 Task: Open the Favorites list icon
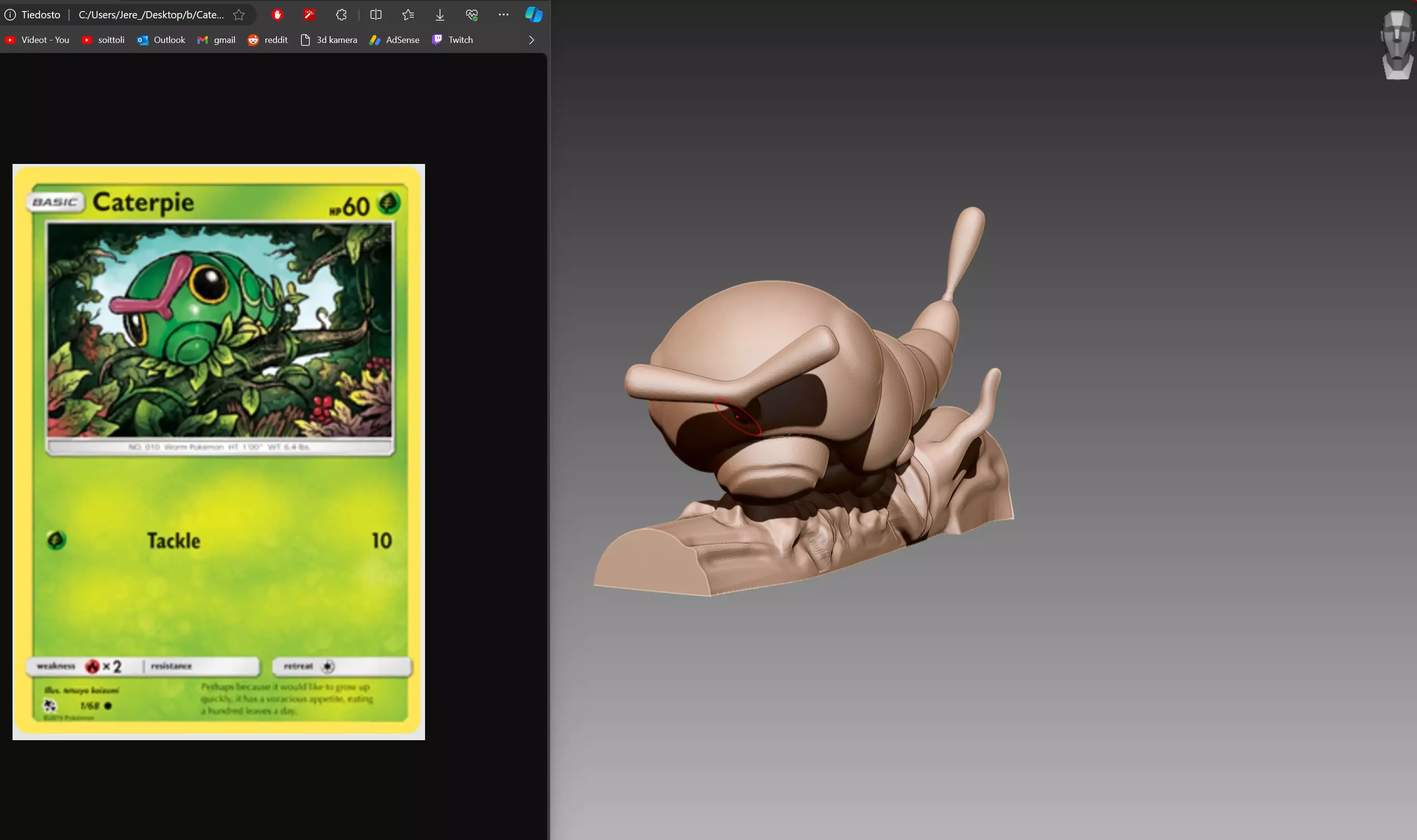click(408, 15)
